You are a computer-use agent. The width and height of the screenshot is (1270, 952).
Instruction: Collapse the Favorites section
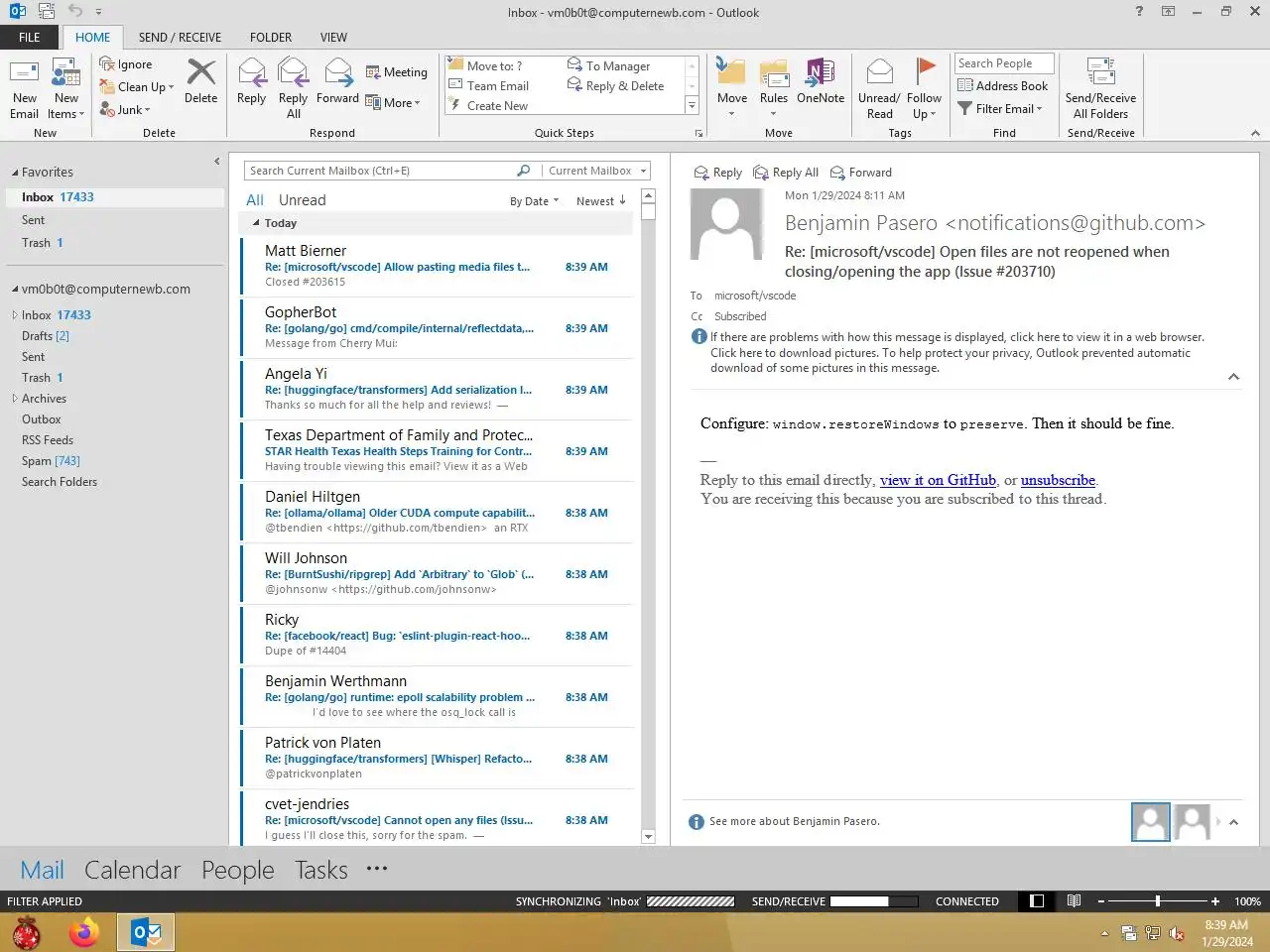tap(15, 173)
